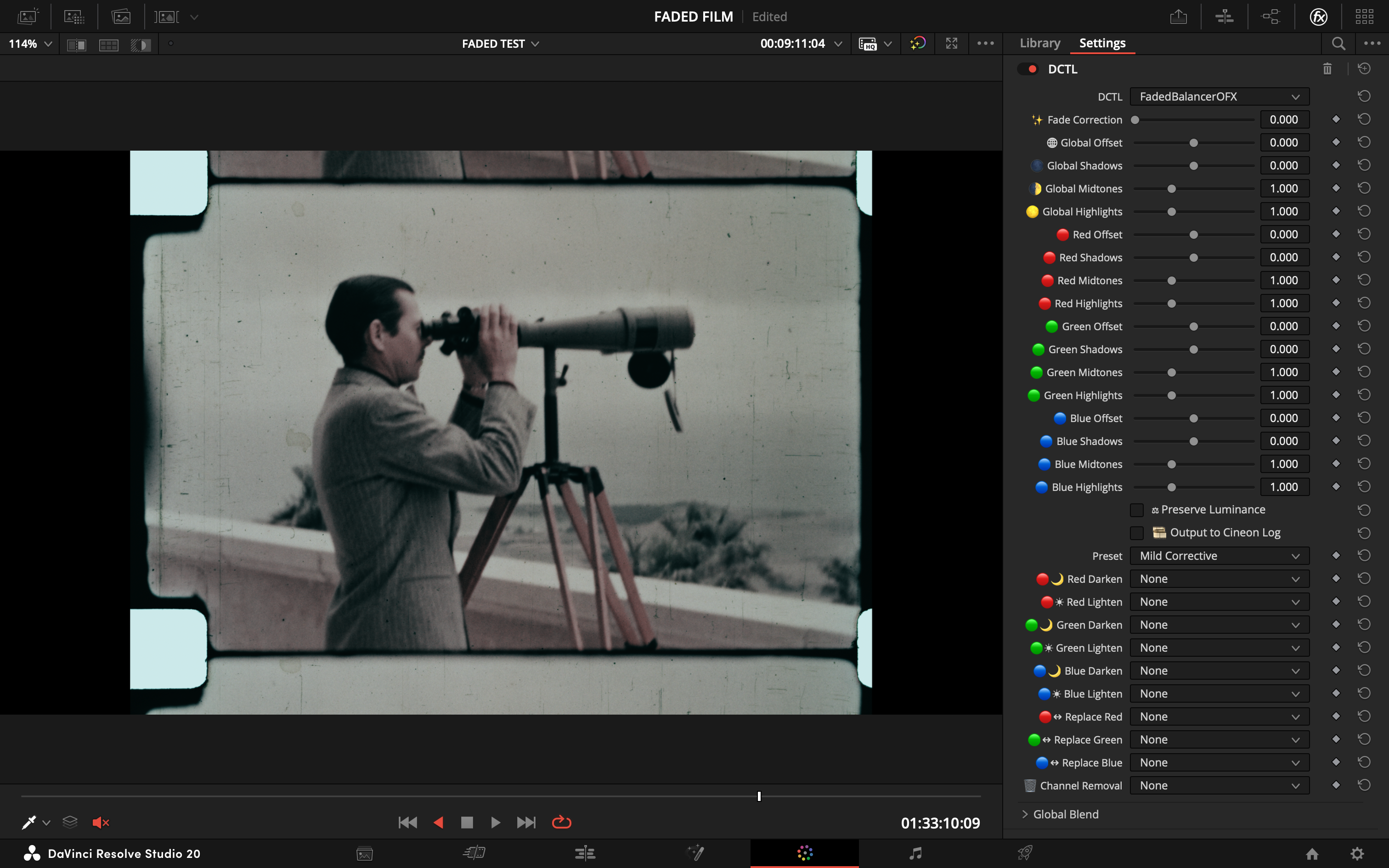
Task: Click the loop playback icon
Action: tap(561, 822)
